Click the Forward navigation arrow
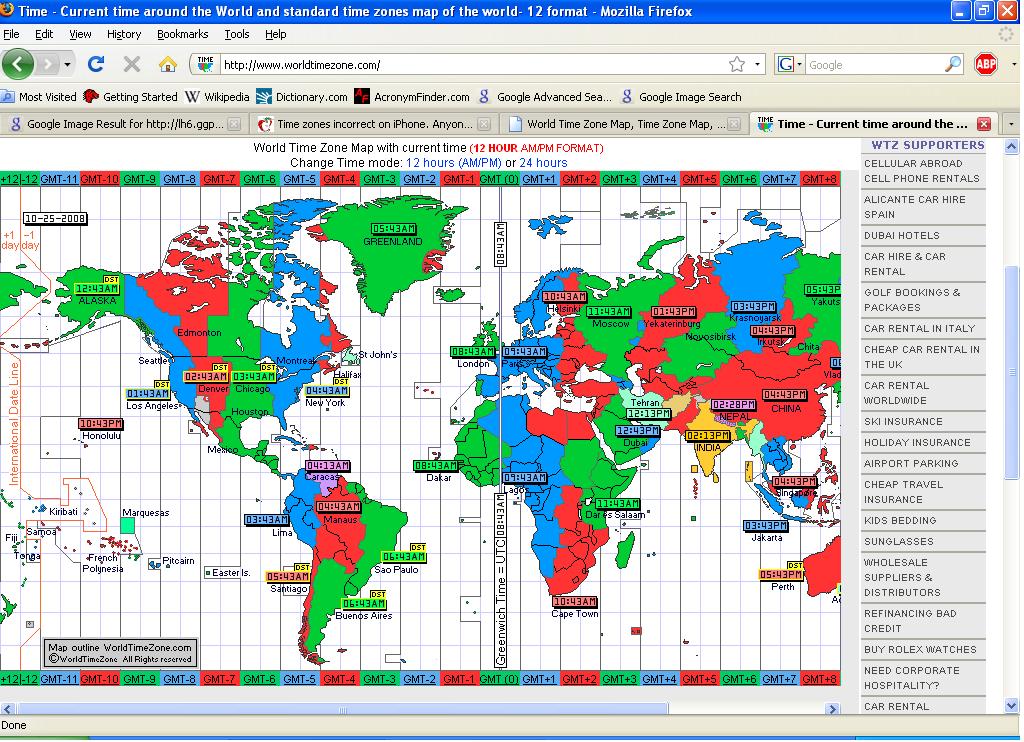 (48, 64)
